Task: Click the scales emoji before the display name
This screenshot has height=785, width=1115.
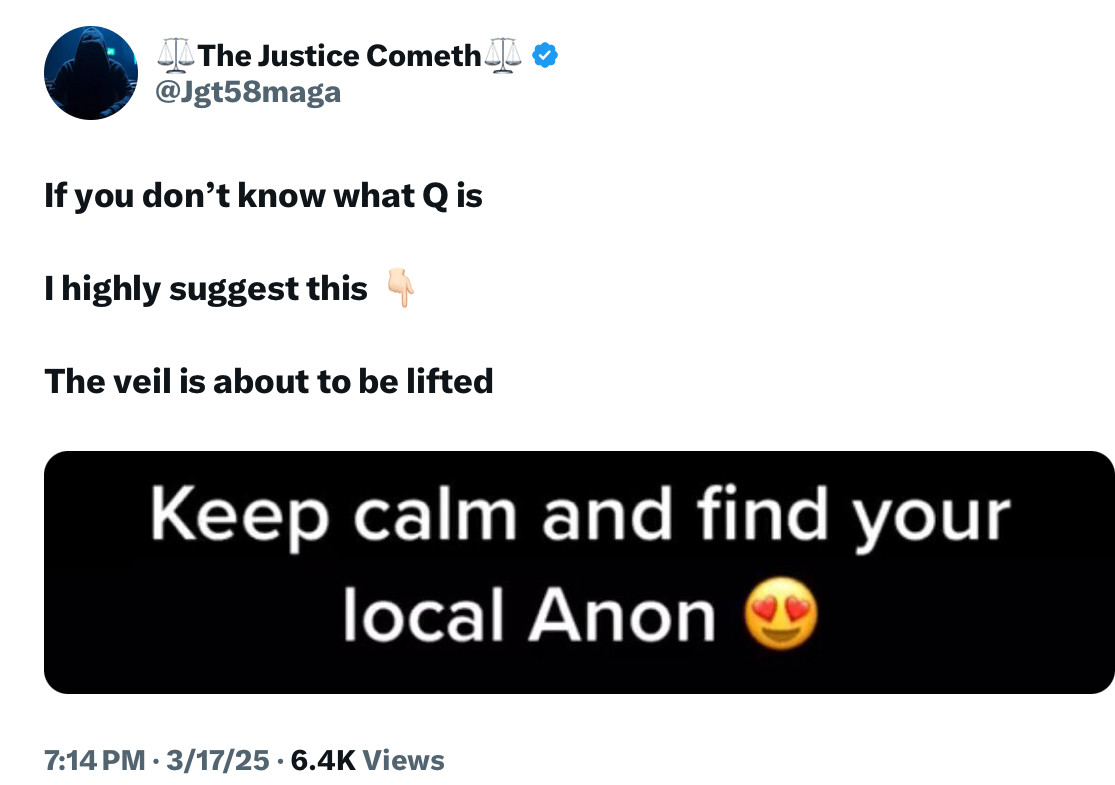Action: [176, 56]
